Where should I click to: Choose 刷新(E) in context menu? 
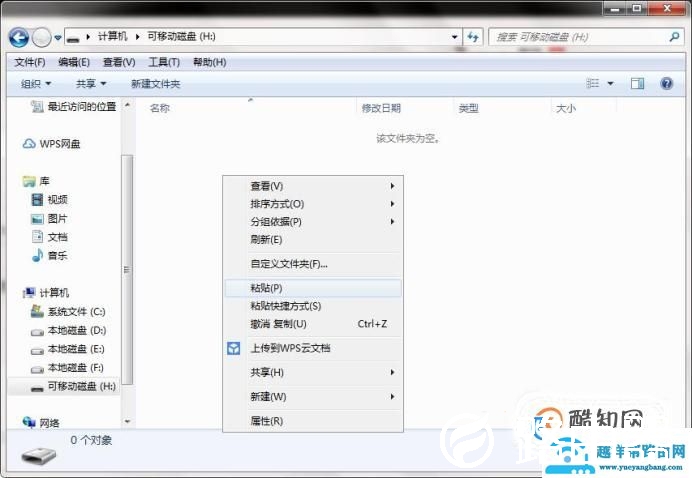[313, 240]
